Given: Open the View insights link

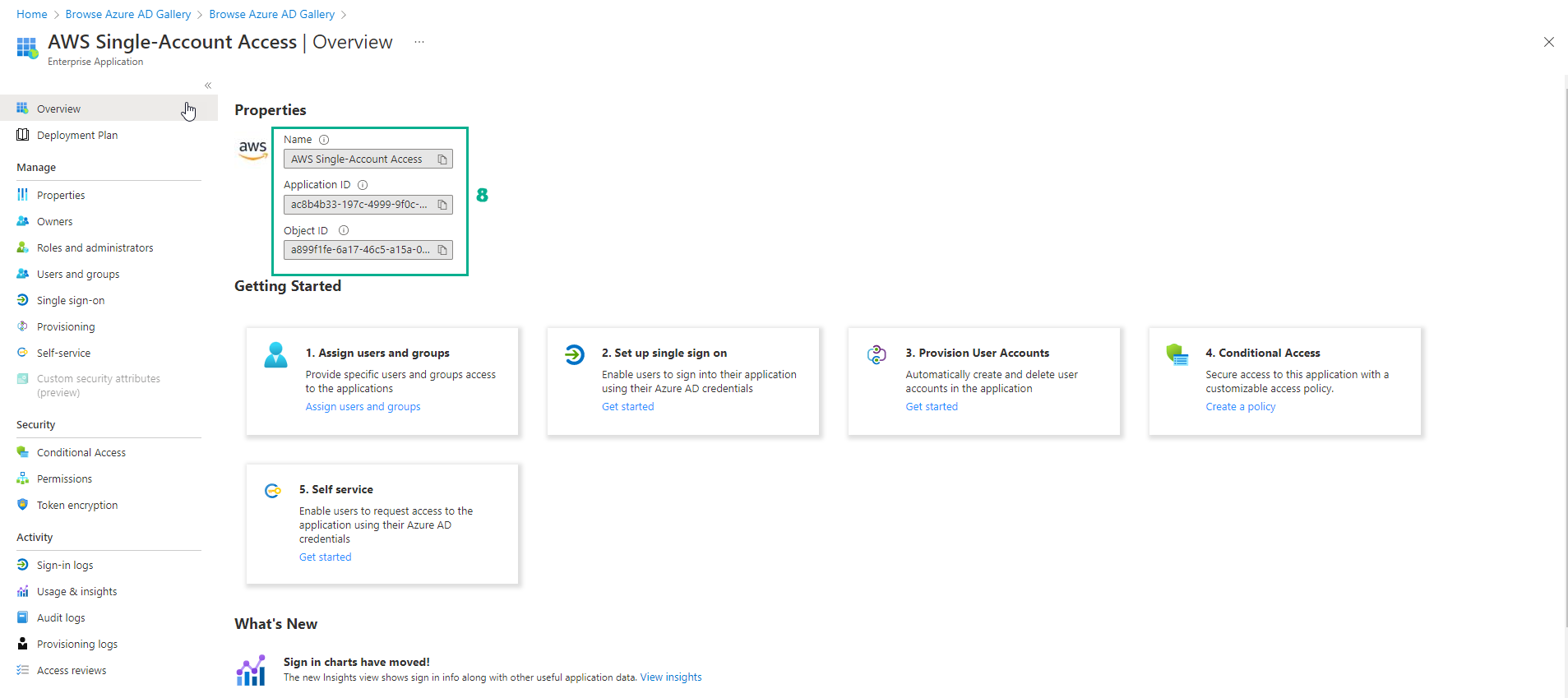Looking at the screenshot, I should tap(671, 677).
